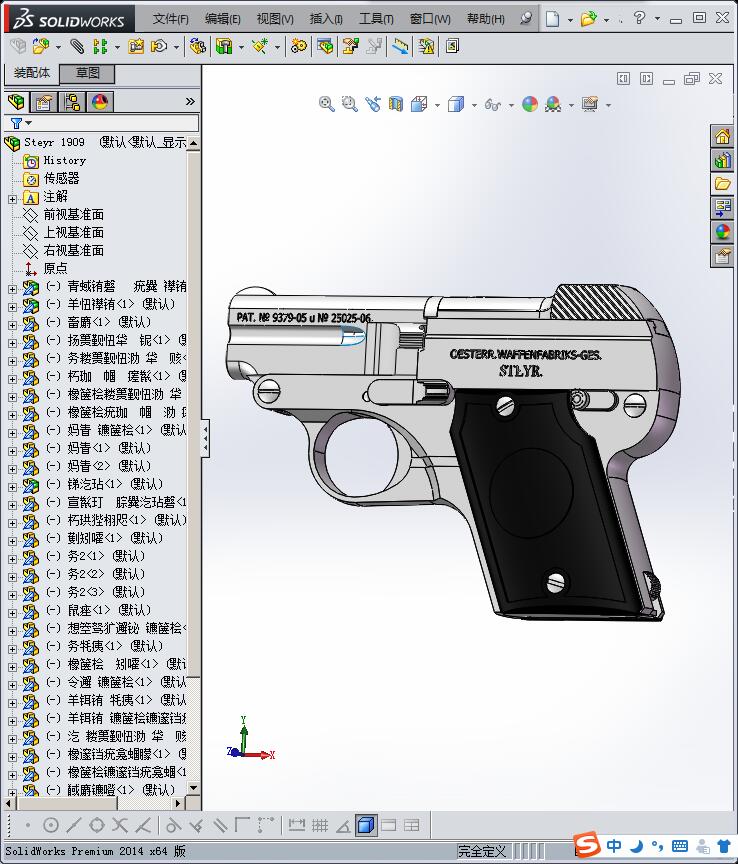This screenshot has height=864, width=738.
Task: Open the View Settings dropdown arrow
Action: tap(608, 105)
